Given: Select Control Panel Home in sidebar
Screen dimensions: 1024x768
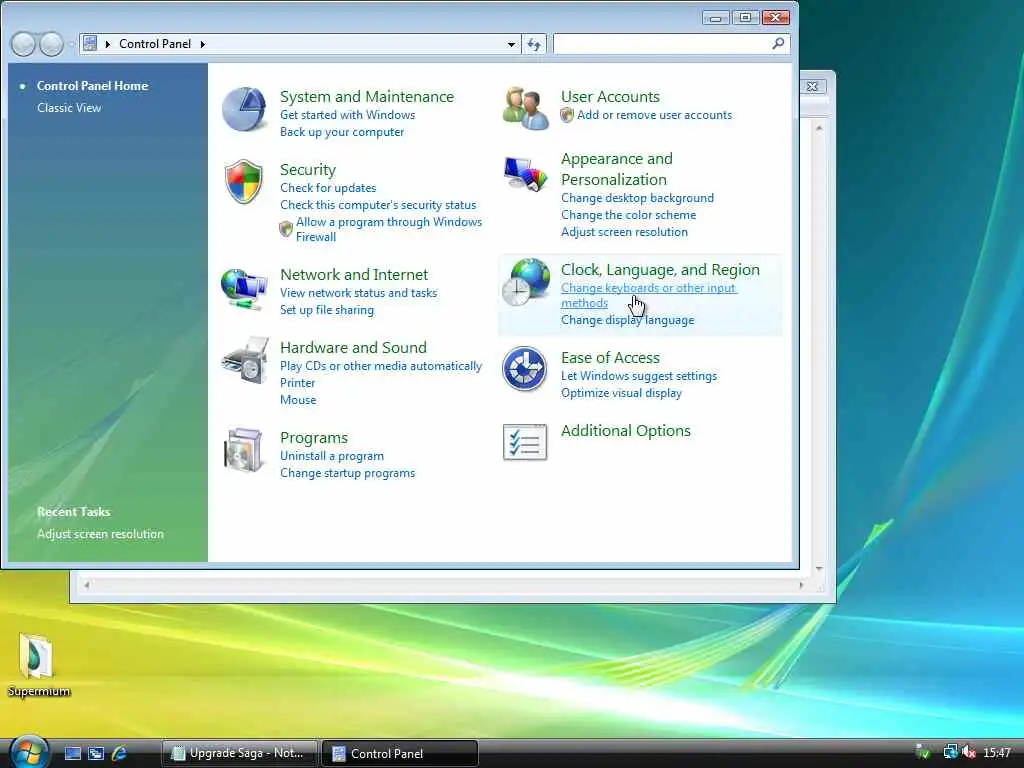Looking at the screenshot, I should point(92,86).
